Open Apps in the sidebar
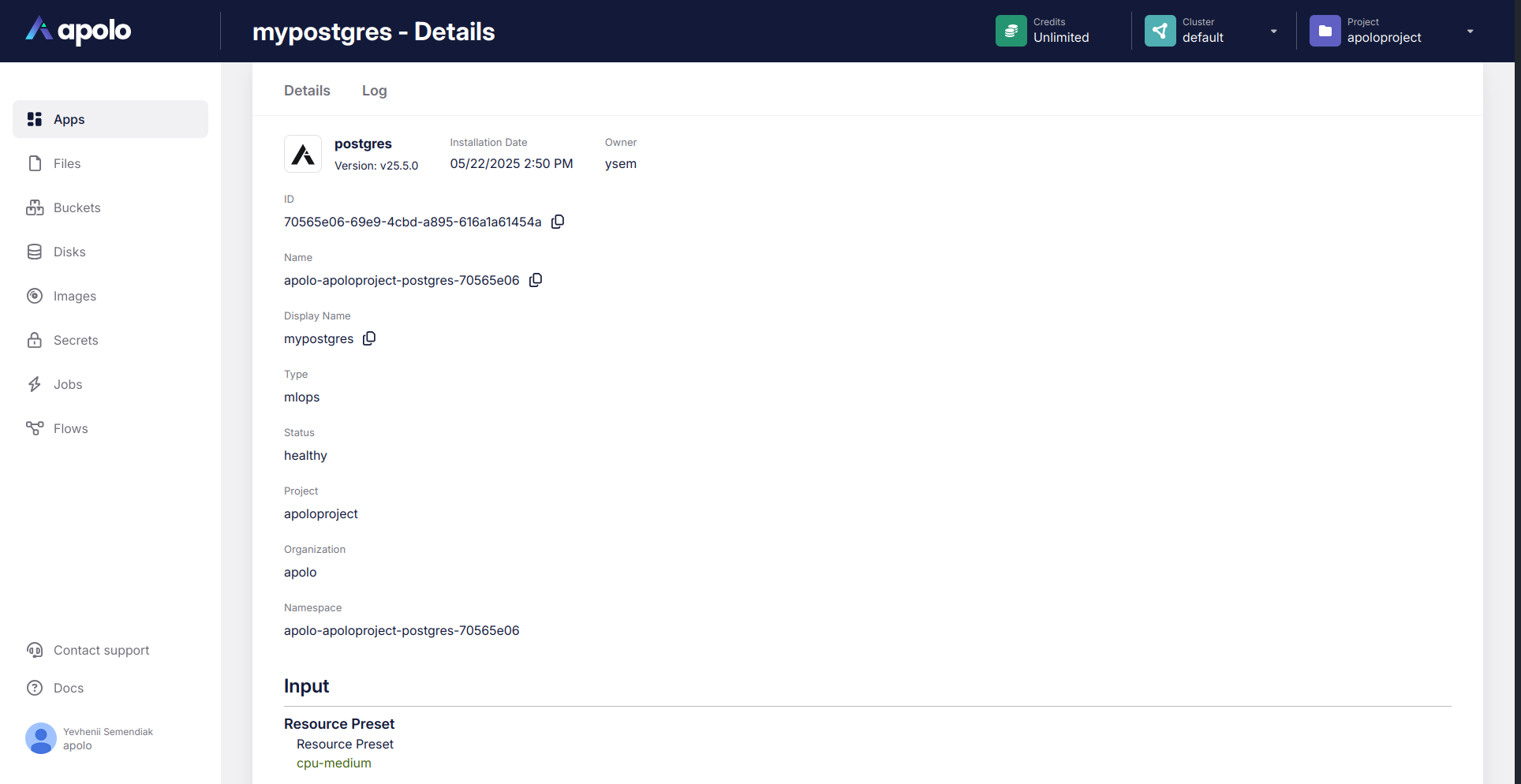This screenshot has width=1521, height=784. (x=69, y=119)
